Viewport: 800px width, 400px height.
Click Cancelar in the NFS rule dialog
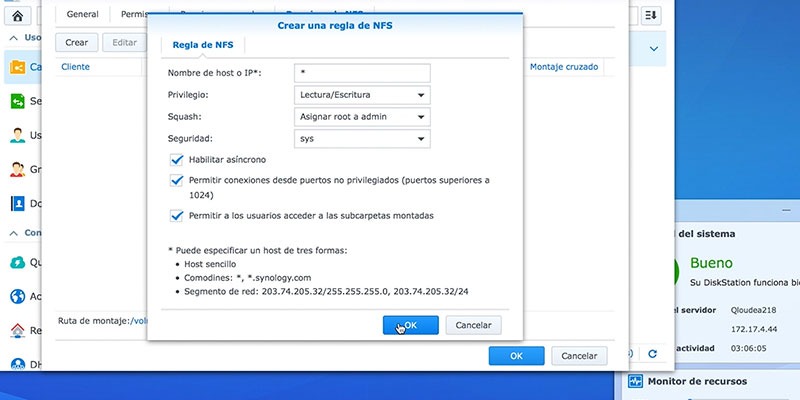click(x=473, y=325)
